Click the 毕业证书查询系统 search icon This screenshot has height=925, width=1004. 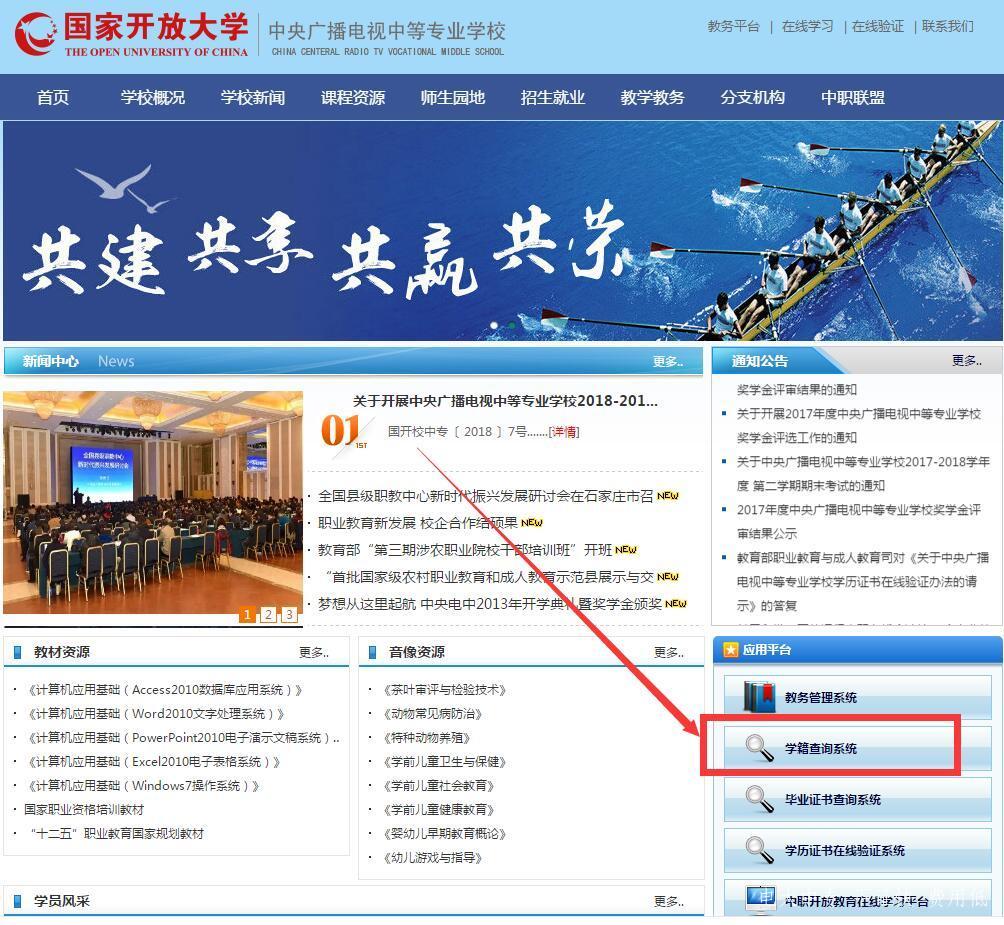[758, 797]
